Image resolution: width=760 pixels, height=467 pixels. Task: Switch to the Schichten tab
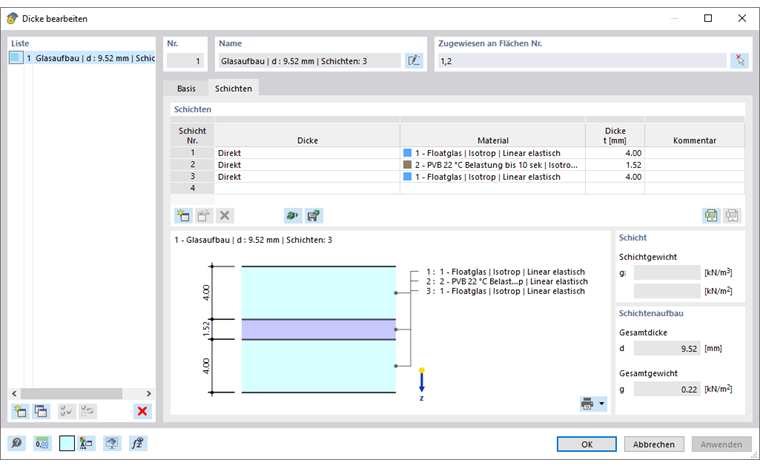point(233,88)
